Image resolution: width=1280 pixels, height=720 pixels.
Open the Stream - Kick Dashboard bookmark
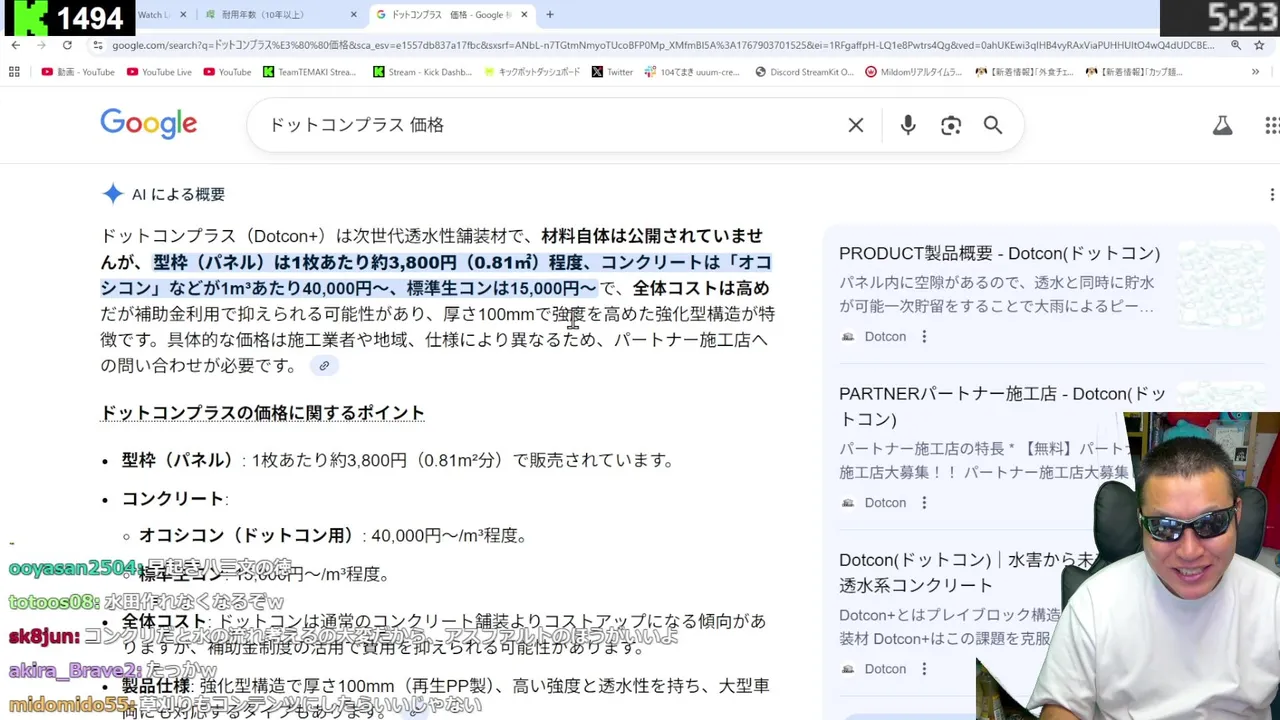pos(422,72)
